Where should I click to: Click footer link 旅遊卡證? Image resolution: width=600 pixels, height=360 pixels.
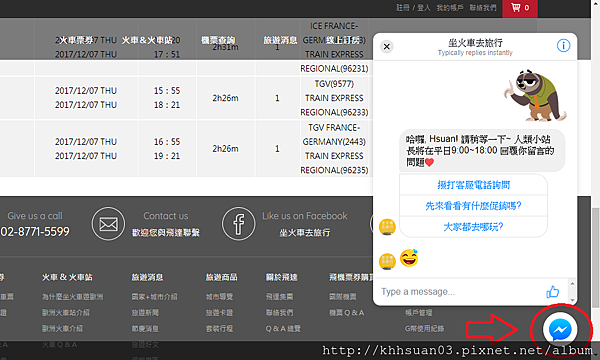pos(219,313)
